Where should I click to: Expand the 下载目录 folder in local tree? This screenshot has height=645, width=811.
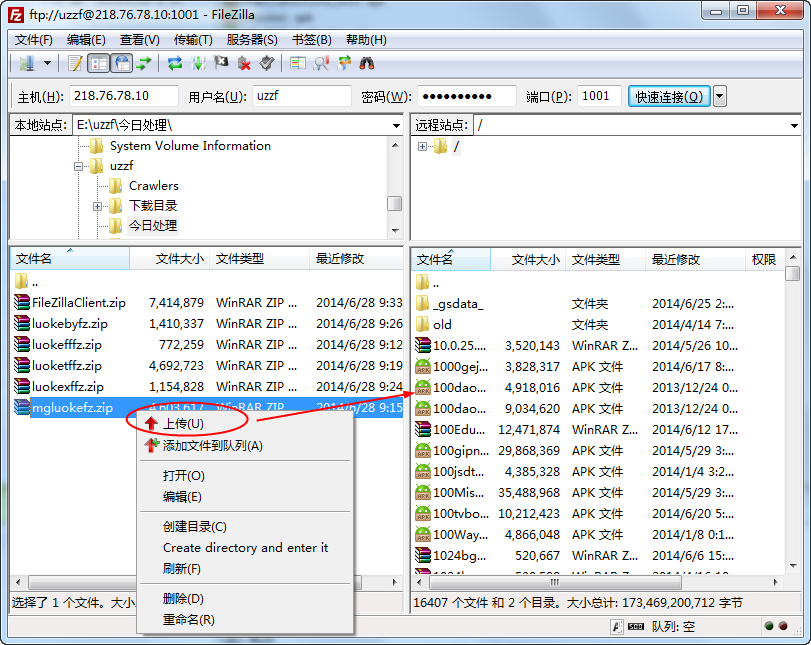[98, 206]
